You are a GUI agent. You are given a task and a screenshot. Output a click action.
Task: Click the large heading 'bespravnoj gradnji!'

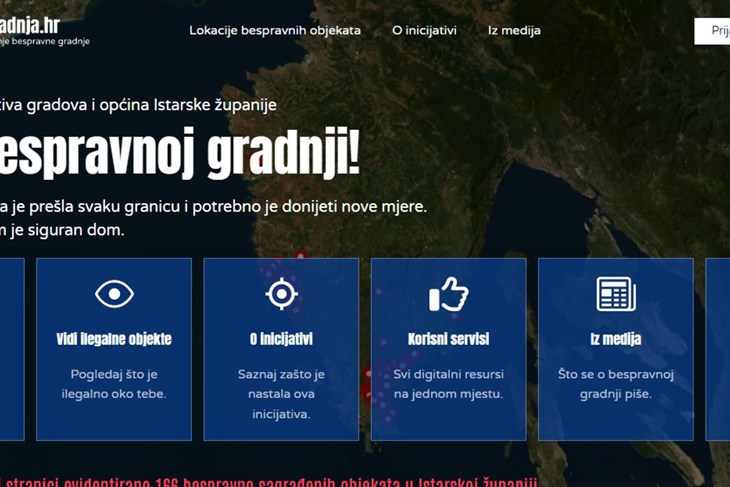(x=180, y=153)
